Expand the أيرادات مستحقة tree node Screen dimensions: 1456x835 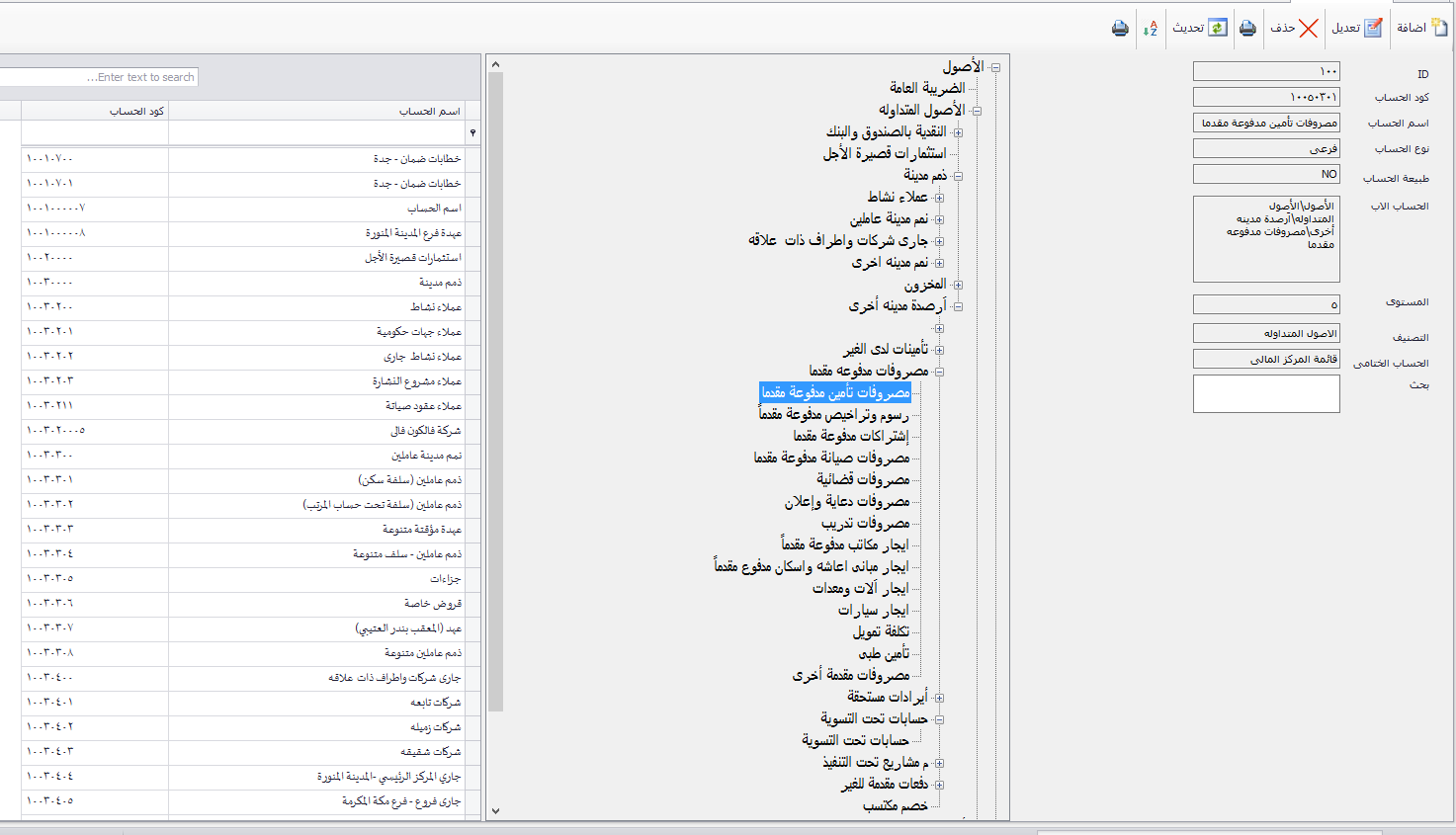939,698
